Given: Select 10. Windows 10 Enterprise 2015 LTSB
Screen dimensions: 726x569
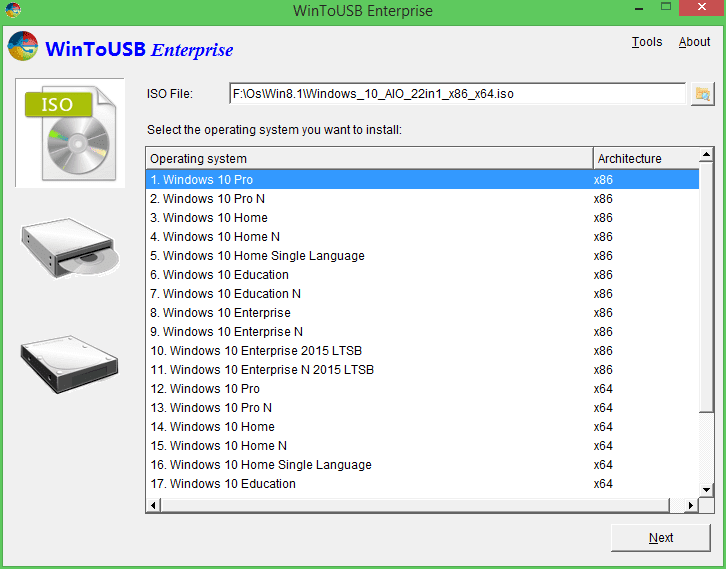Looking at the screenshot, I should (x=422, y=350).
